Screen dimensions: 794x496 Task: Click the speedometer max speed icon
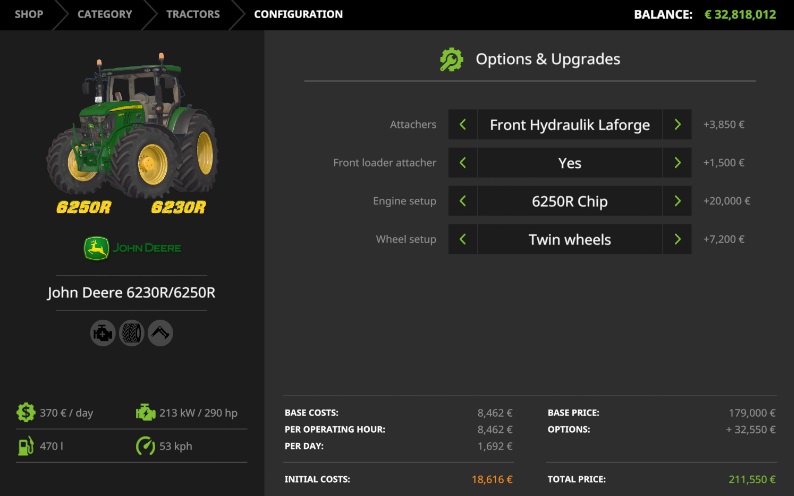[x=146, y=446]
